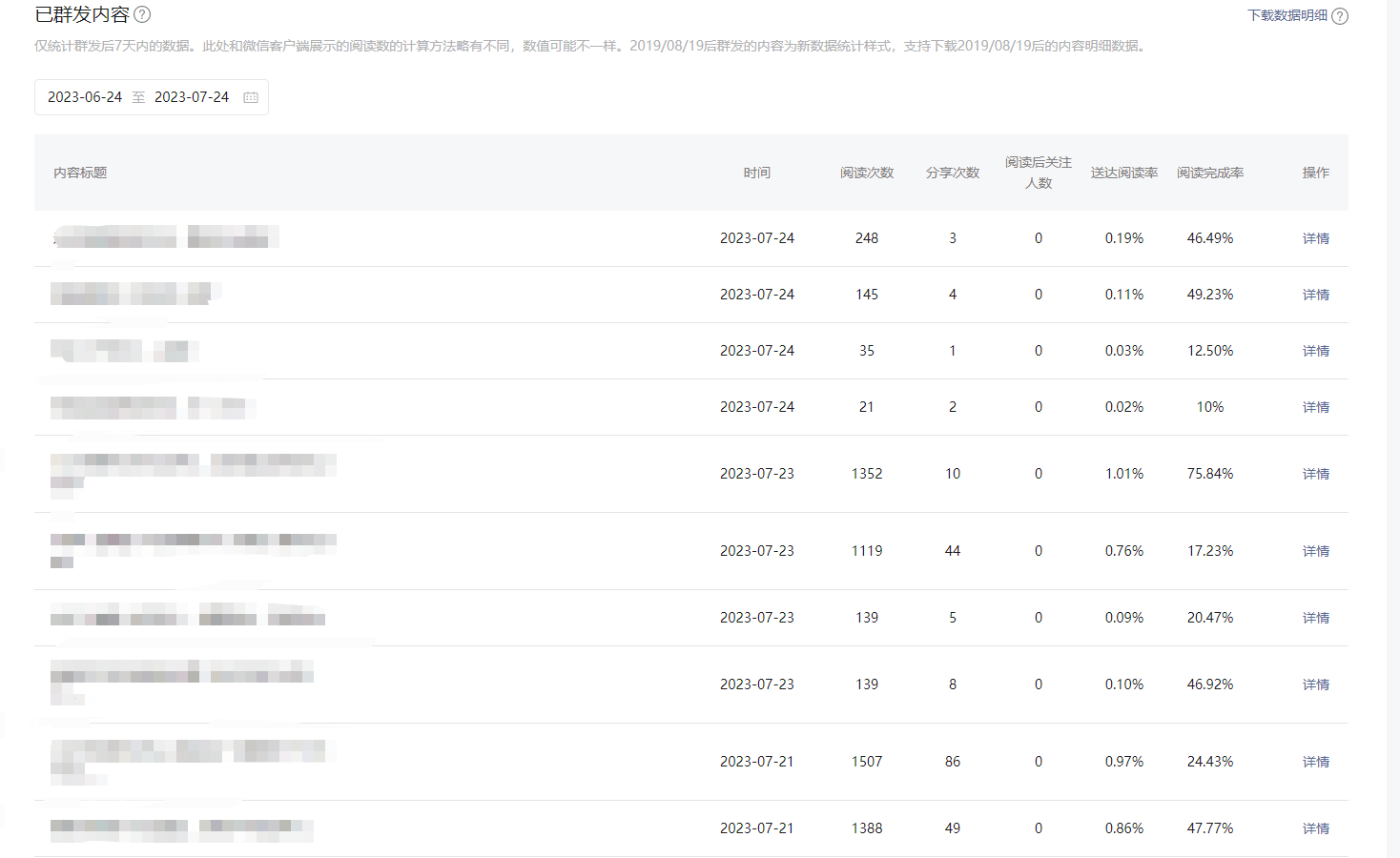This screenshot has width=1400, height=858.
Task: Open 详情 for row with 1388 reads
Action: [1315, 828]
